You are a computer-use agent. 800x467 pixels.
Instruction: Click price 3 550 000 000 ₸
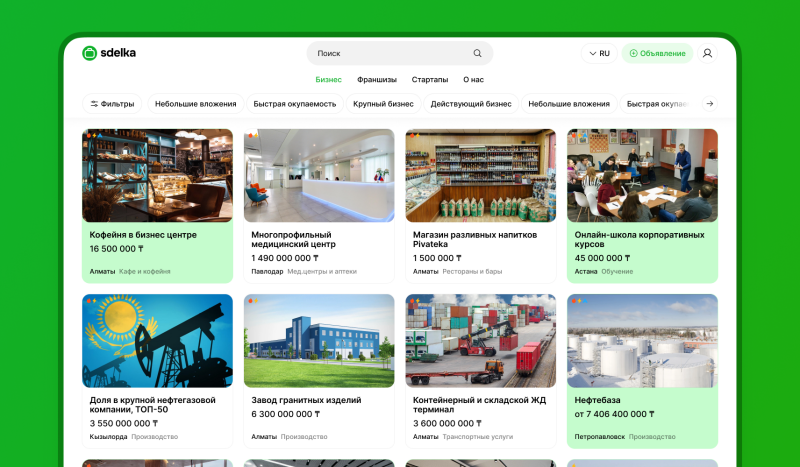(x=123, y=424)
